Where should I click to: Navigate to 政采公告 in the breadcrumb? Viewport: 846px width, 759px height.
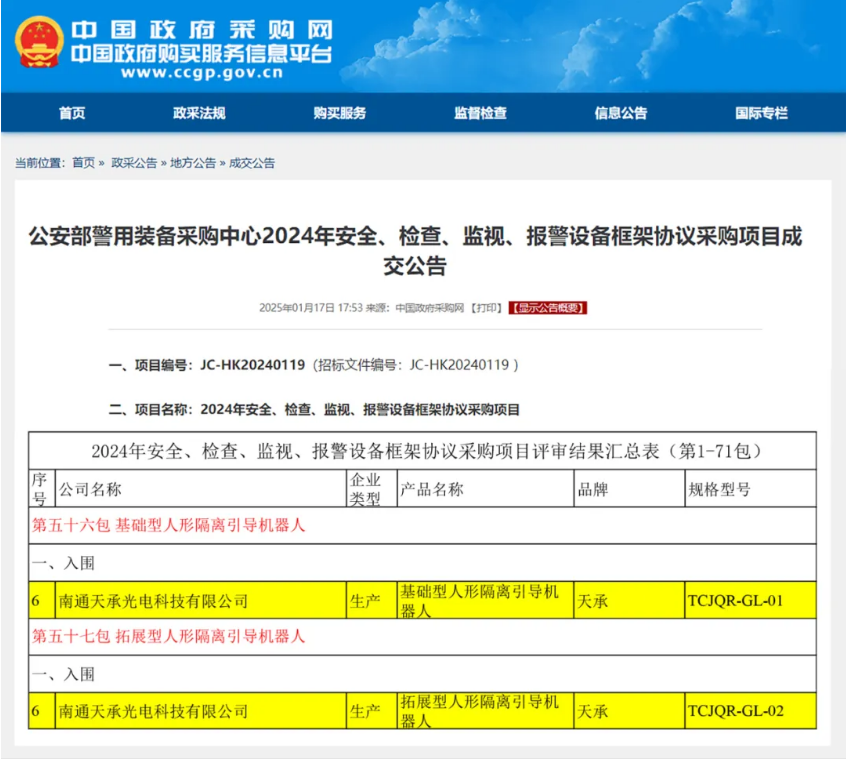[x=133, y=163]
